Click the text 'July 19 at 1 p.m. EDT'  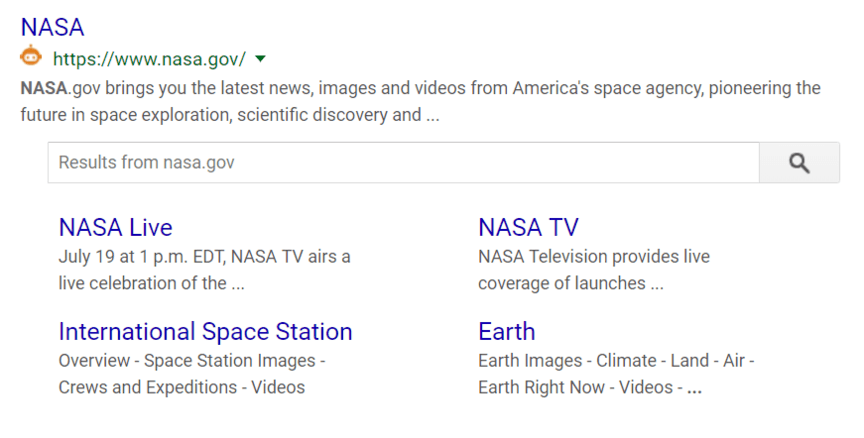(x=142, y=257)
